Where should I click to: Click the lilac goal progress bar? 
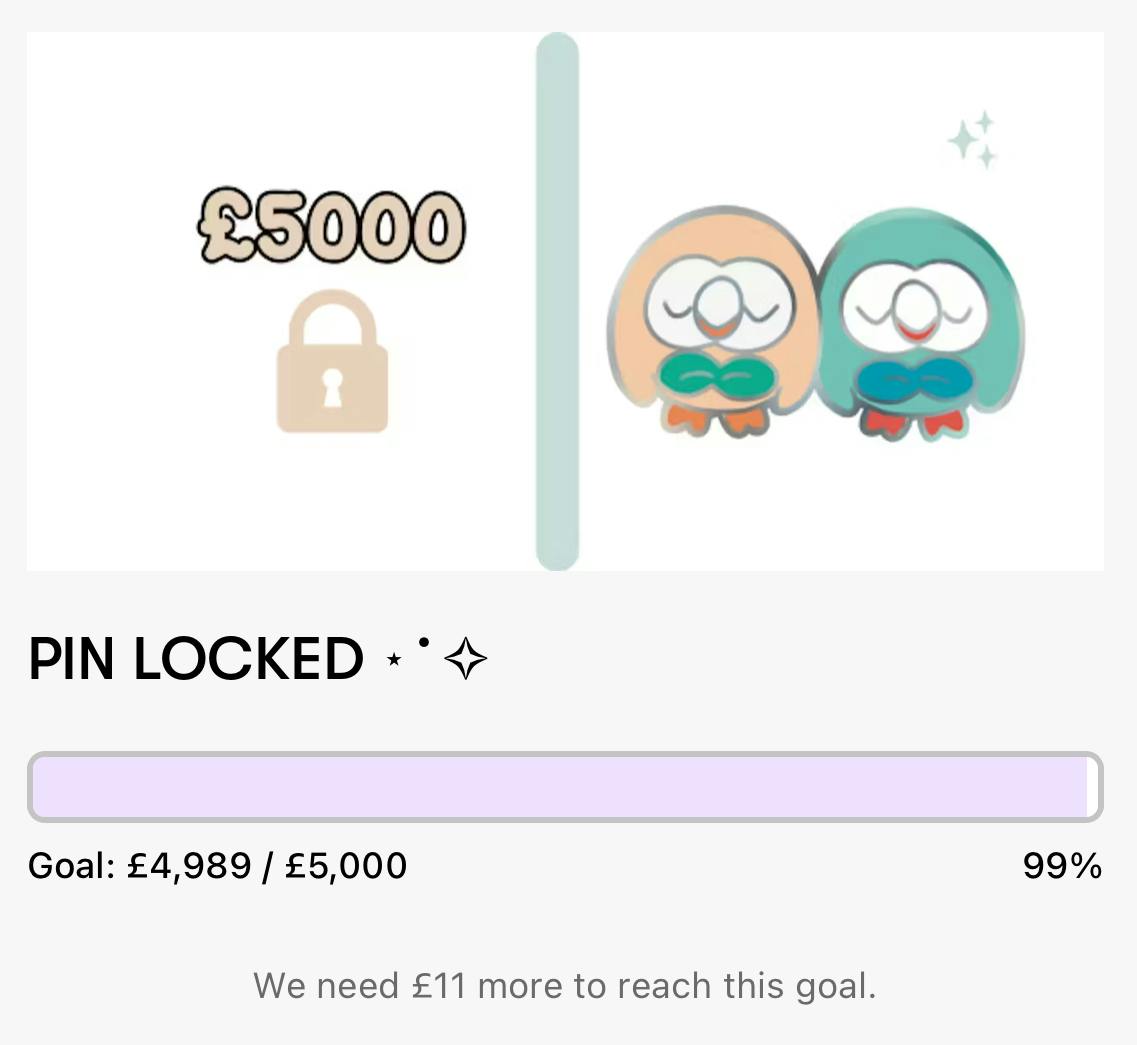coord(560,787)
